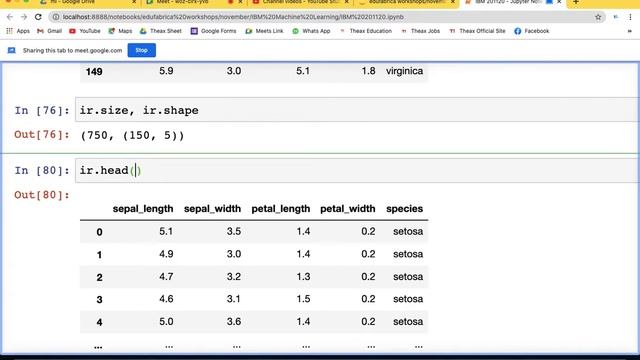640x360 pixels.
Task: Open the Theax Education bookmark
Action: (x=365, y=31)
